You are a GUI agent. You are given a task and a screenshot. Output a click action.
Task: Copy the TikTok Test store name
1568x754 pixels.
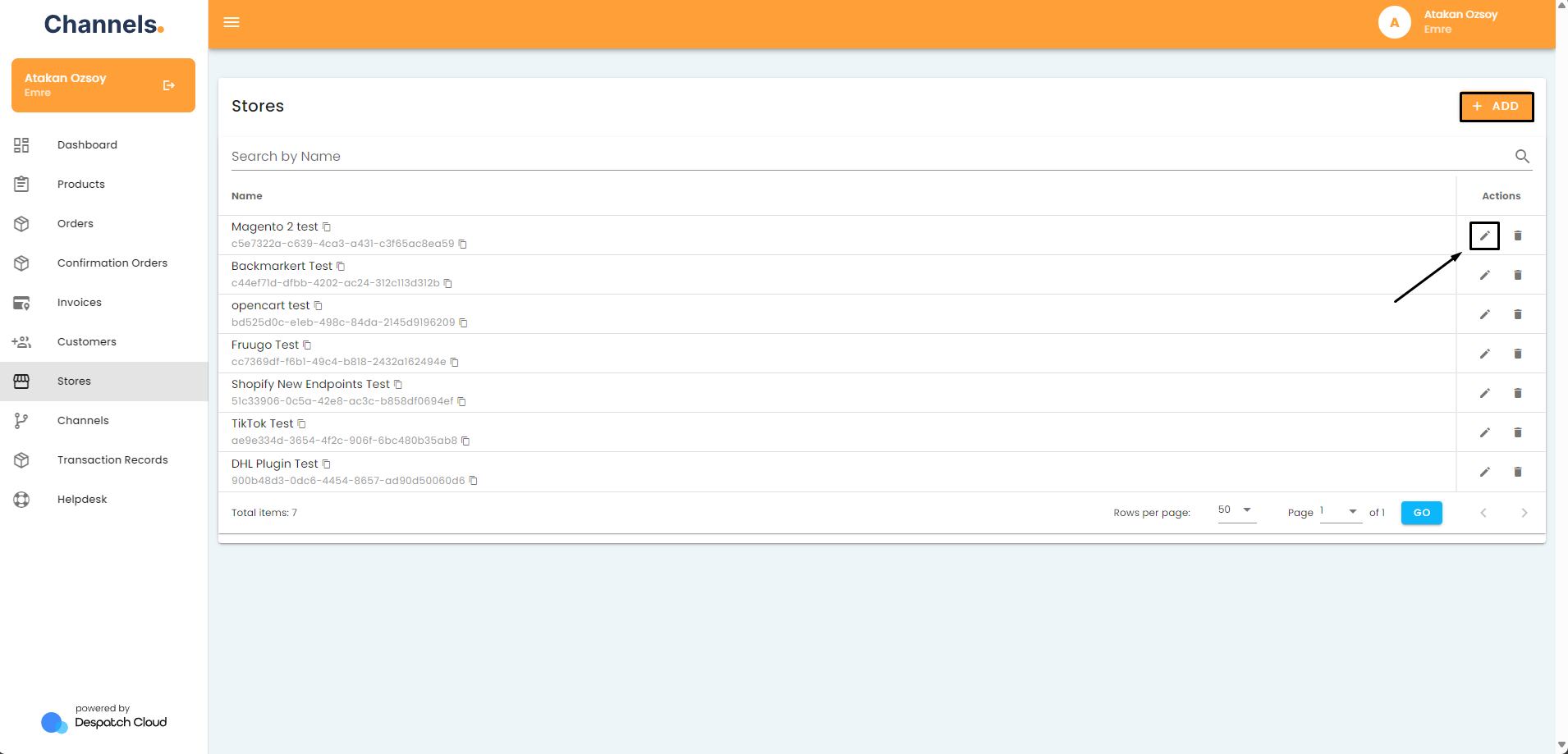click(x=301, y=424)
